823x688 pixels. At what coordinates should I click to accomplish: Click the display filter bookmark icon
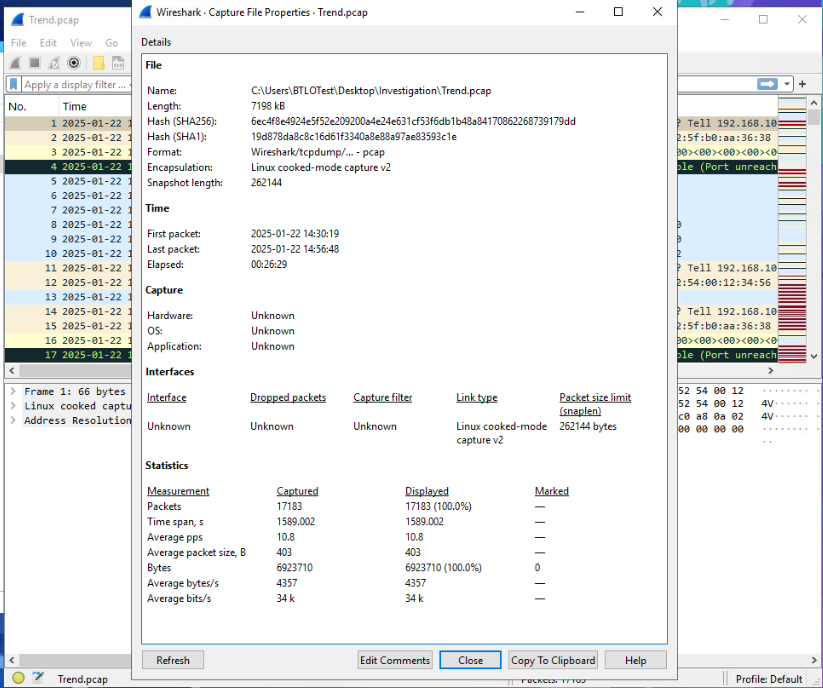(x=14, y=84)
